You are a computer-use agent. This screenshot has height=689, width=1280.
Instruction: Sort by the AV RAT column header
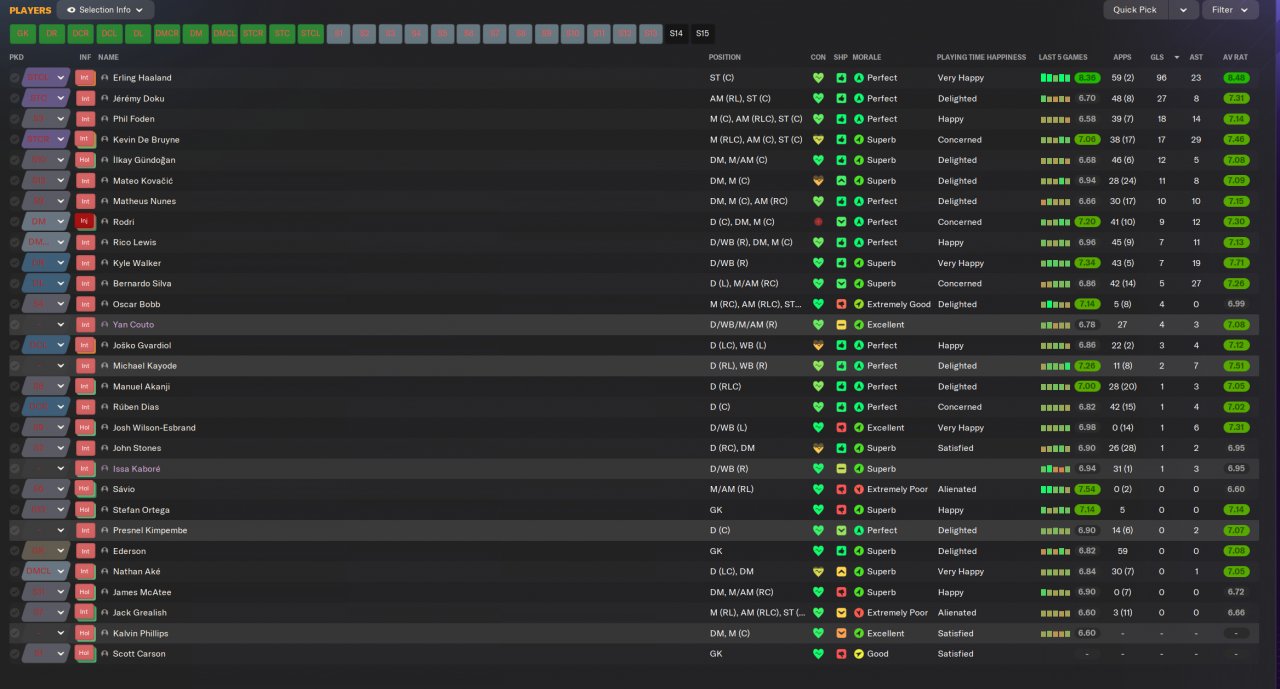(1234, 57)
